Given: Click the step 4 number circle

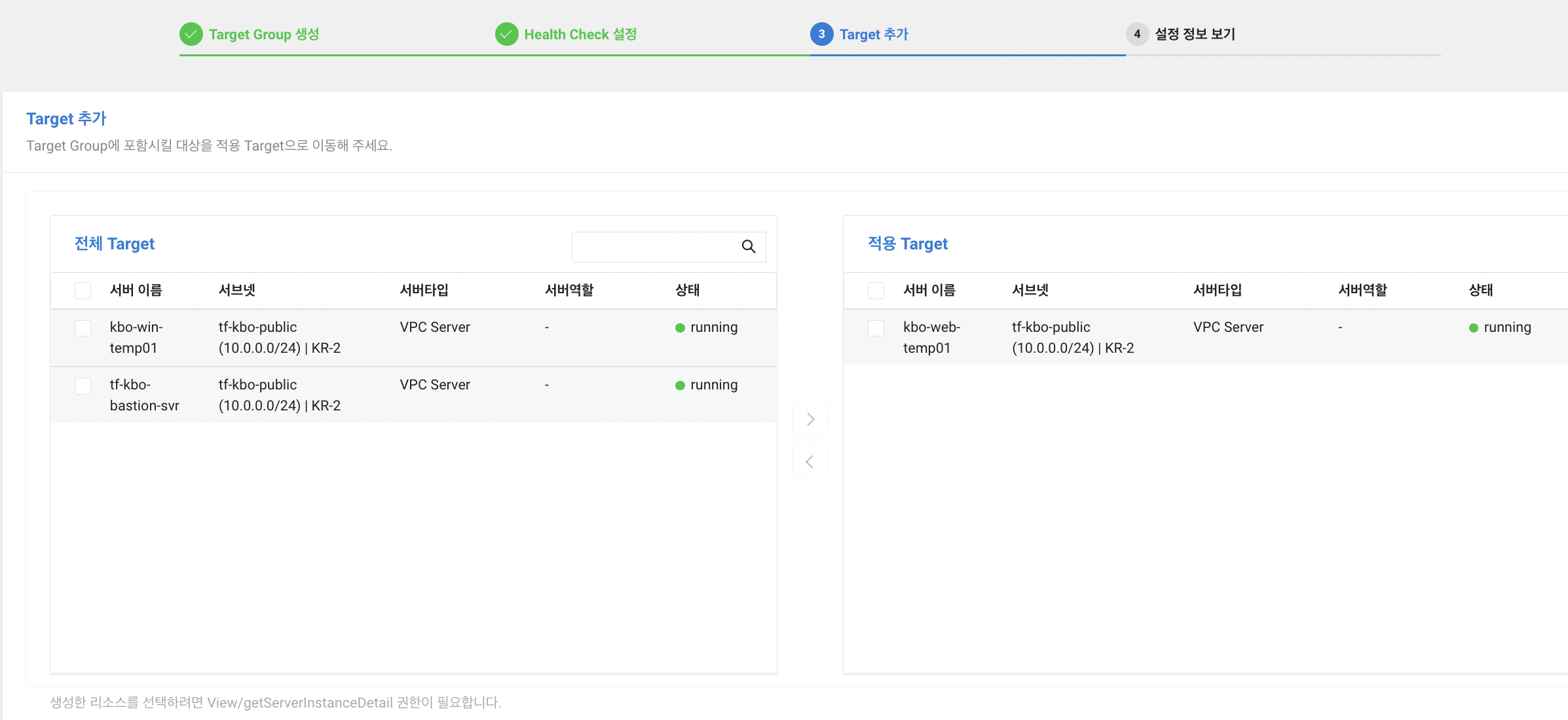Looking at the screenshot, I should pyautogui.click(x=1137, y=34).
